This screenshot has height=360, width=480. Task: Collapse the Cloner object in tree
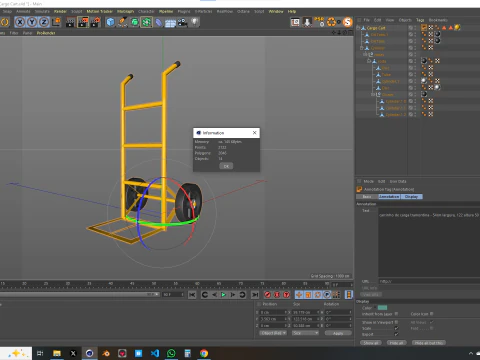pos(373,95)
